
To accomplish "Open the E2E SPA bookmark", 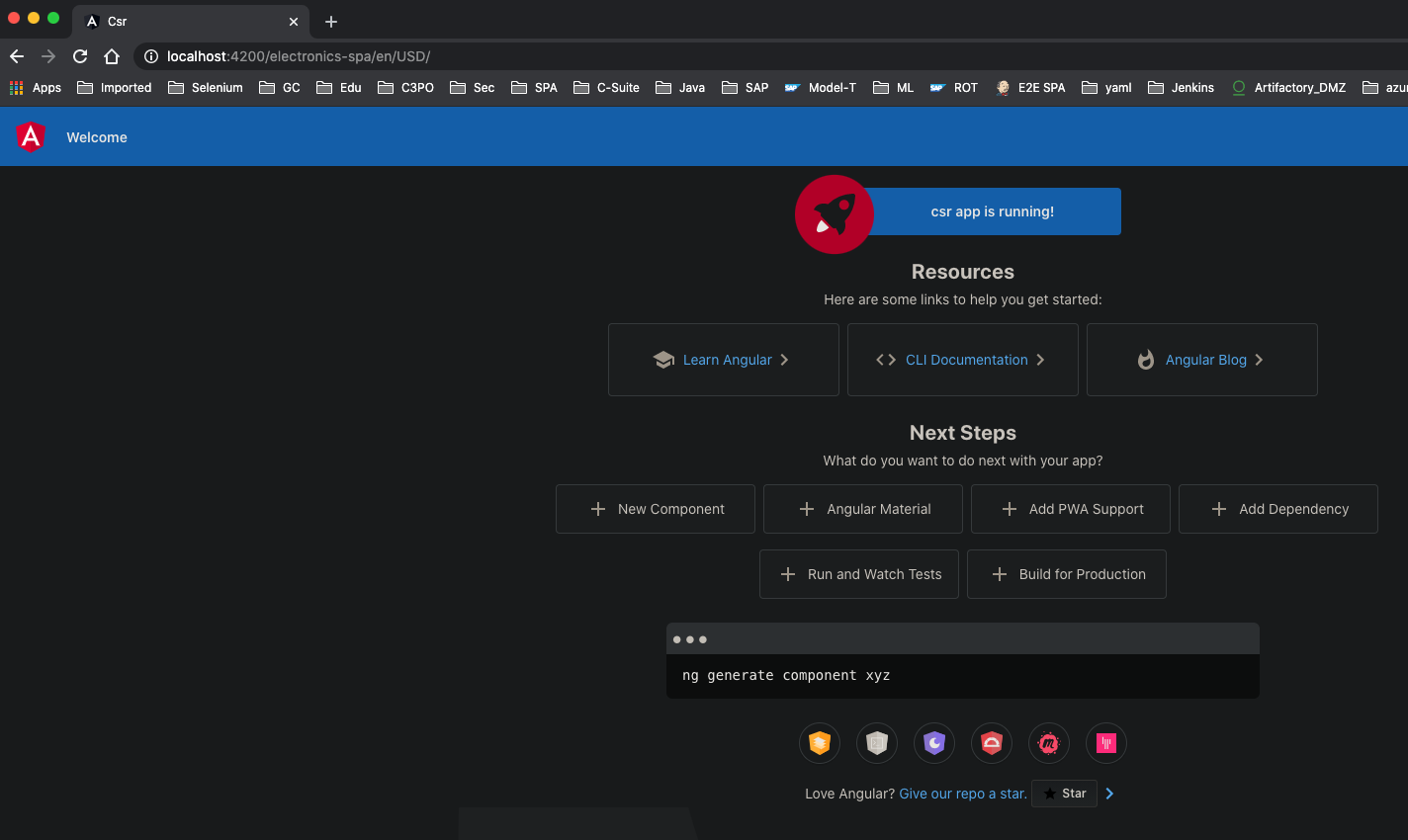I will [1030, 88].
